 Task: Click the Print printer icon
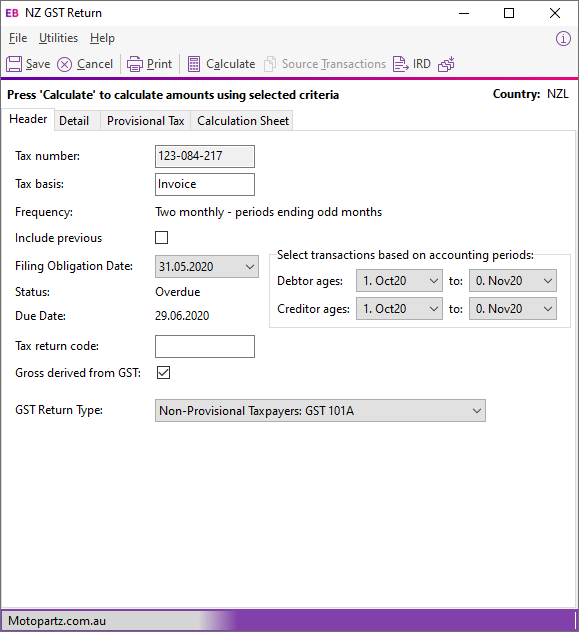(x=135, y=64)
